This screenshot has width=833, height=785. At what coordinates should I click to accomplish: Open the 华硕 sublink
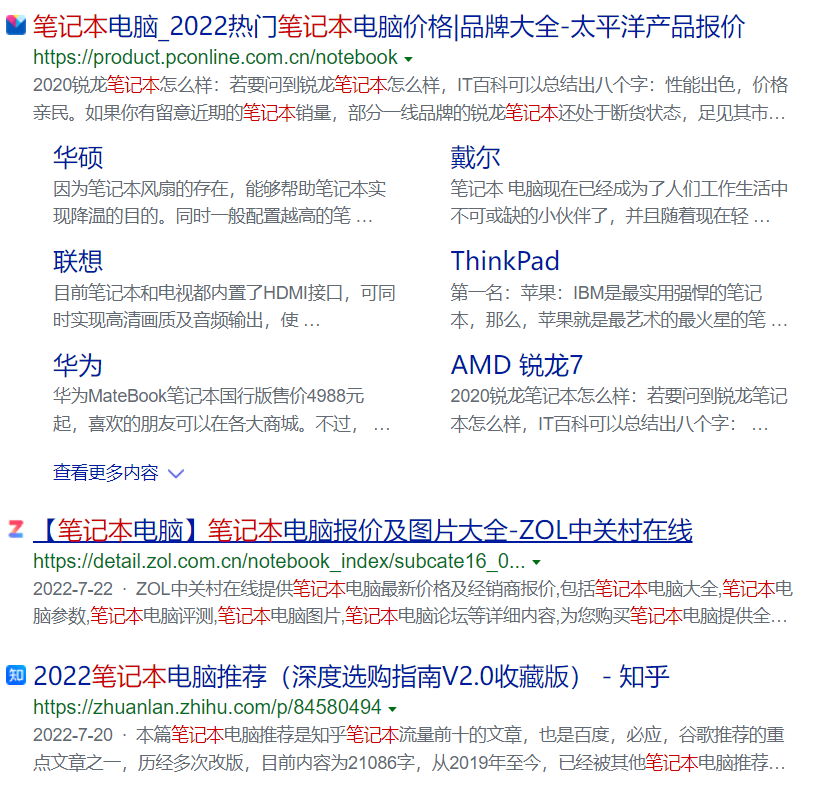click(78, 157)
